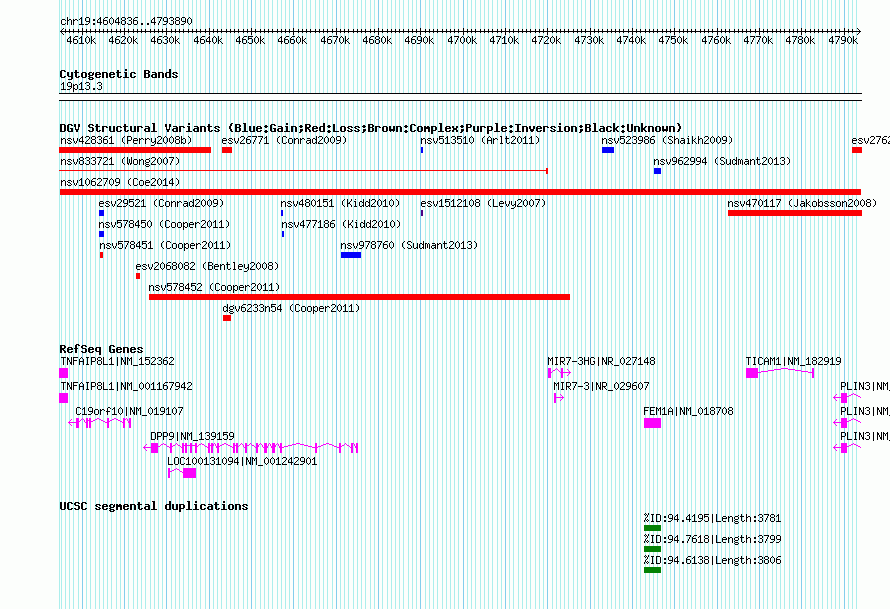Select the nsv1062709 (Coe2014) label
The image size is (890, 609).
120,182
